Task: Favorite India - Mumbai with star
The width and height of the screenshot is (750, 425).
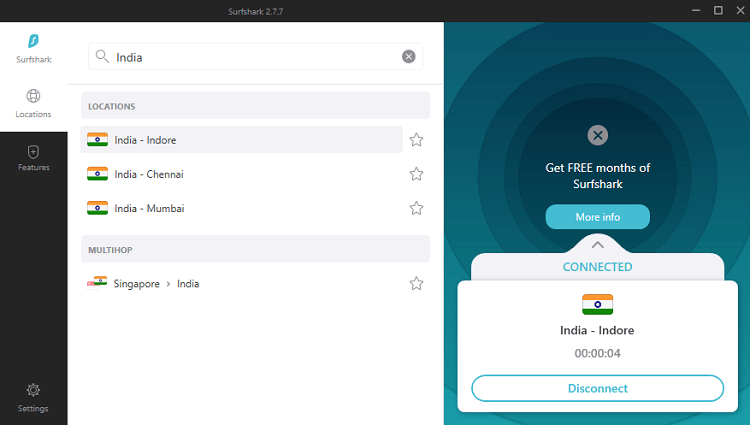Action: 416,208
